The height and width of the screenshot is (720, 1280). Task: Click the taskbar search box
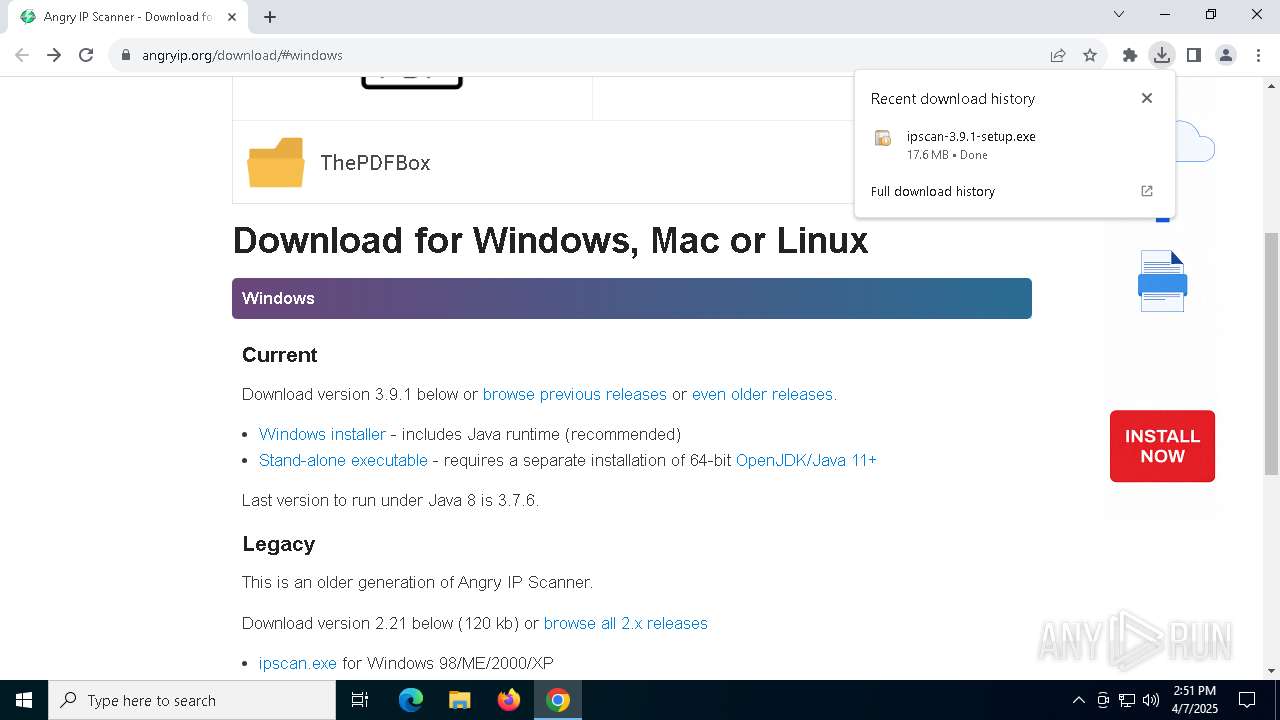[192, 700]
